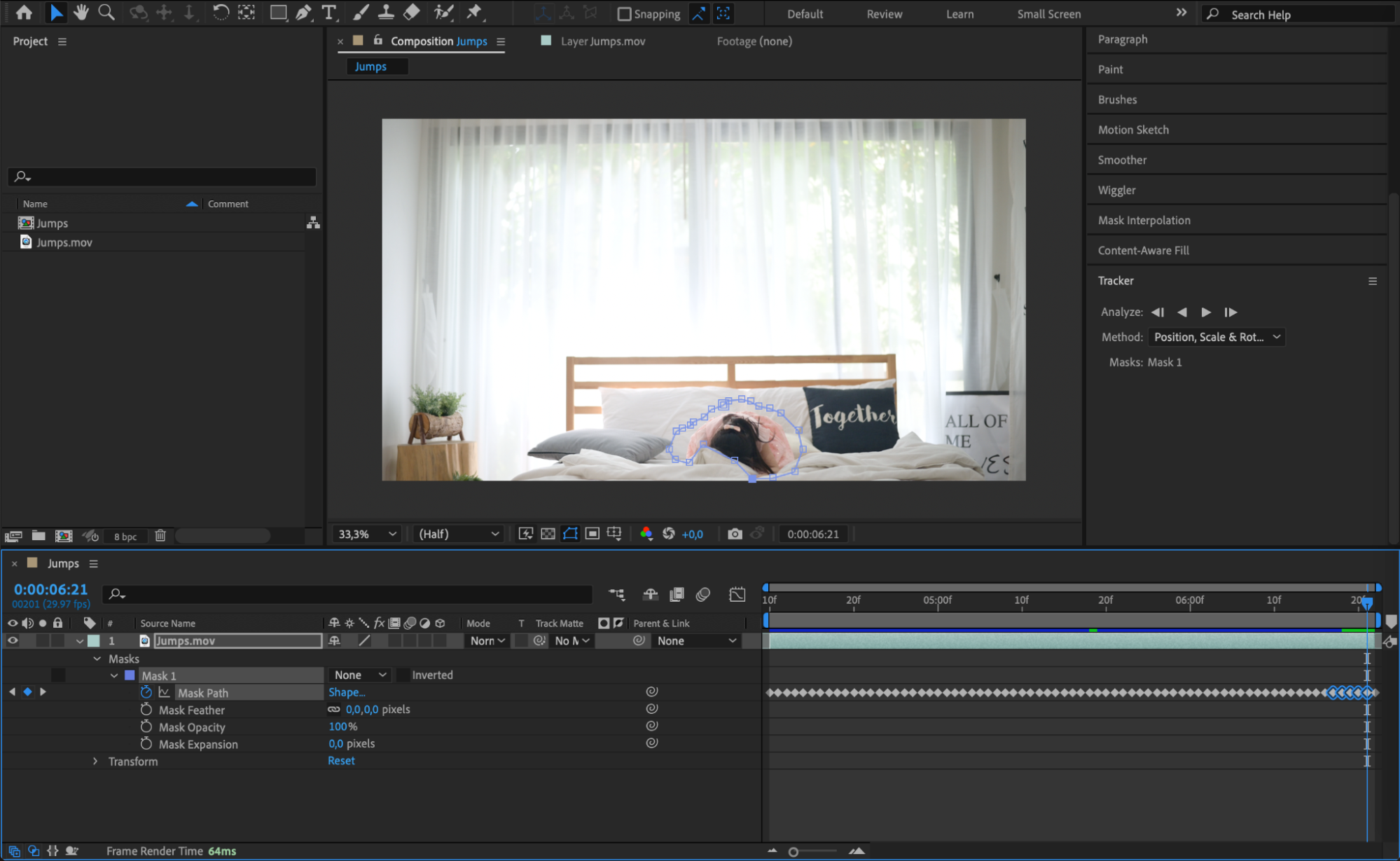This screenshot has height=861, width=1400.
Task: Hide Jumps.mov layer with eye toggle
Action: coord(13,640)
